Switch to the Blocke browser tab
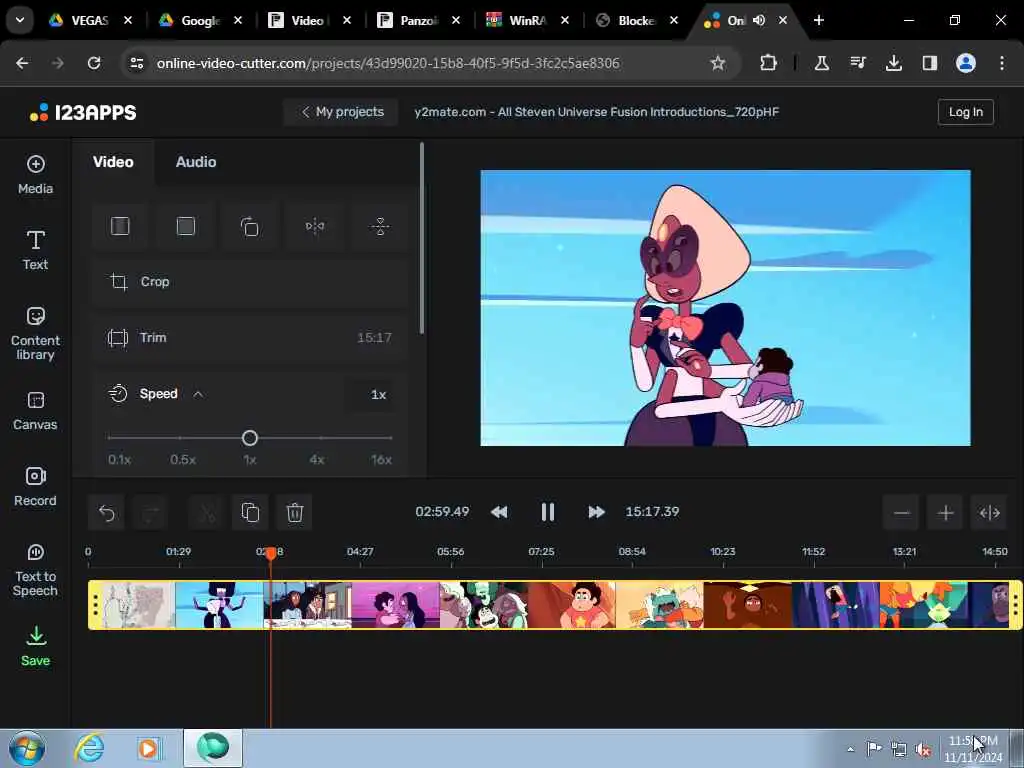 636,20
